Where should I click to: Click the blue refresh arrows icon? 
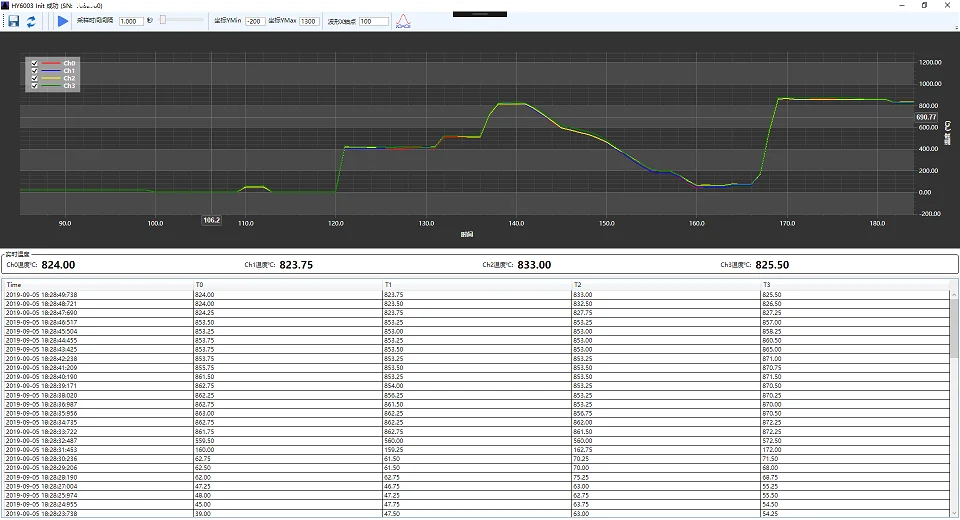coord(31,21)
